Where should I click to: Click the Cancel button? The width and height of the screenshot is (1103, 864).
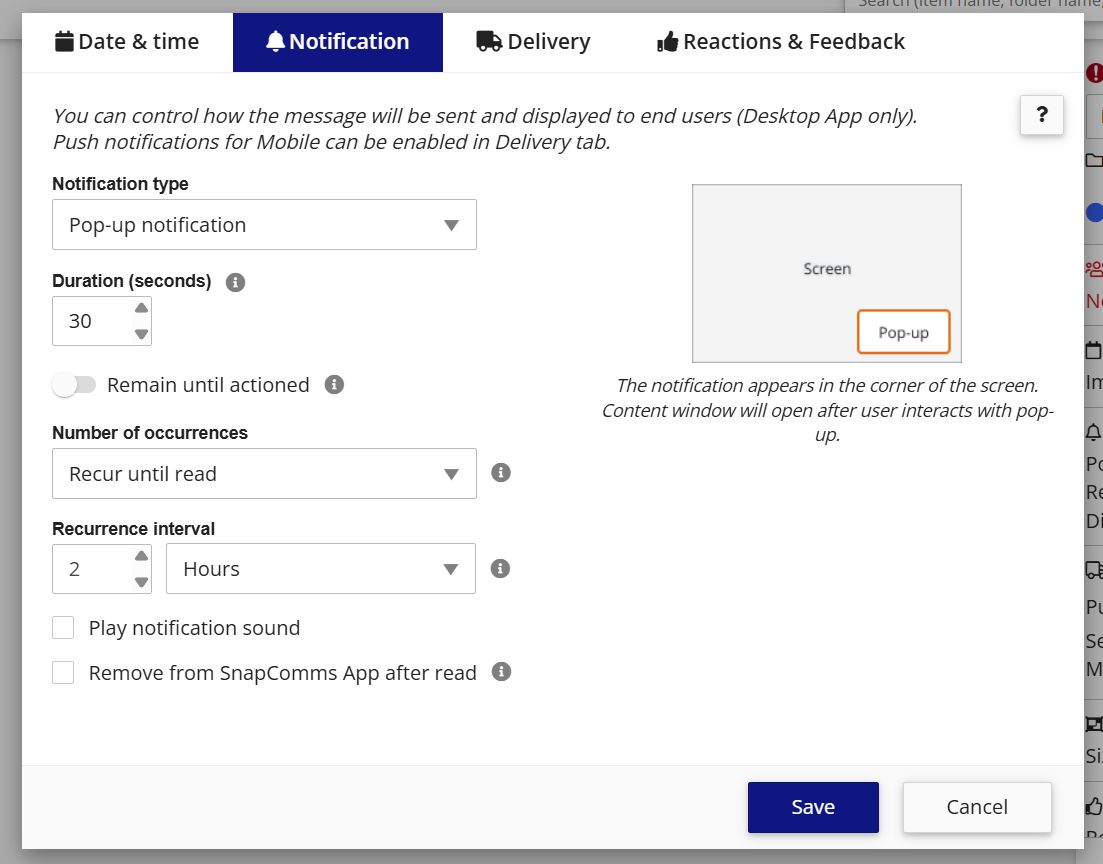(x=976, y=807)
